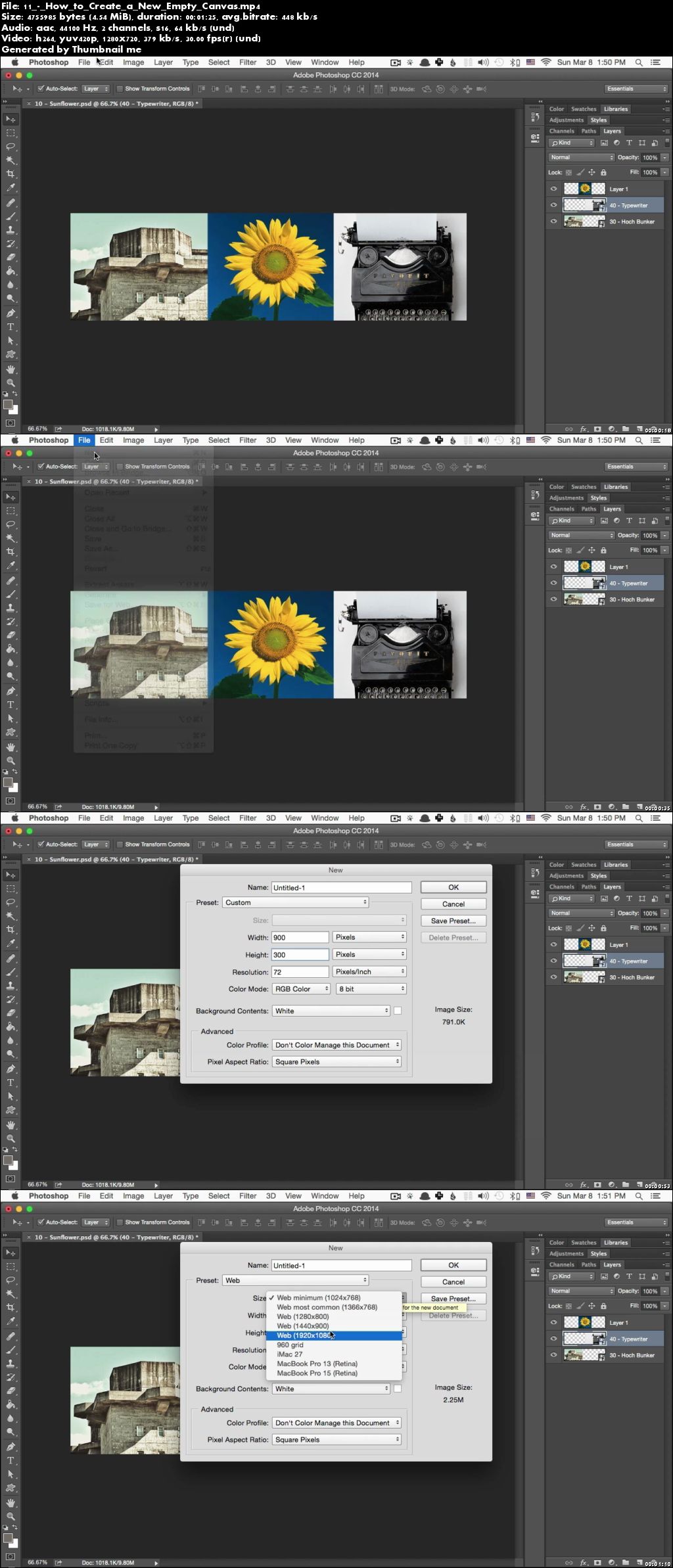
Task: Select the Clone Stamp tool in the 00:00:18 frame
Action: 11,230
